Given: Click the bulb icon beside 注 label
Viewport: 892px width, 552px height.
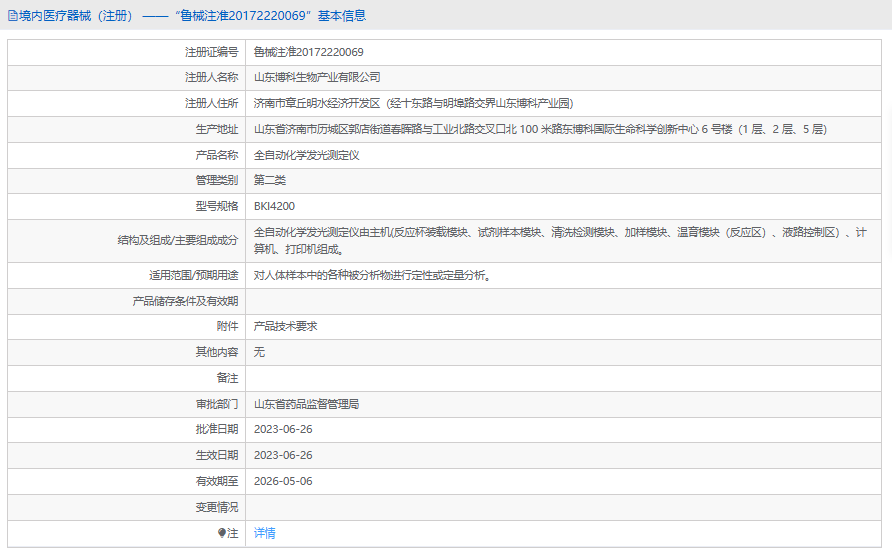Looking at the screenshot, I should [222, 533].
